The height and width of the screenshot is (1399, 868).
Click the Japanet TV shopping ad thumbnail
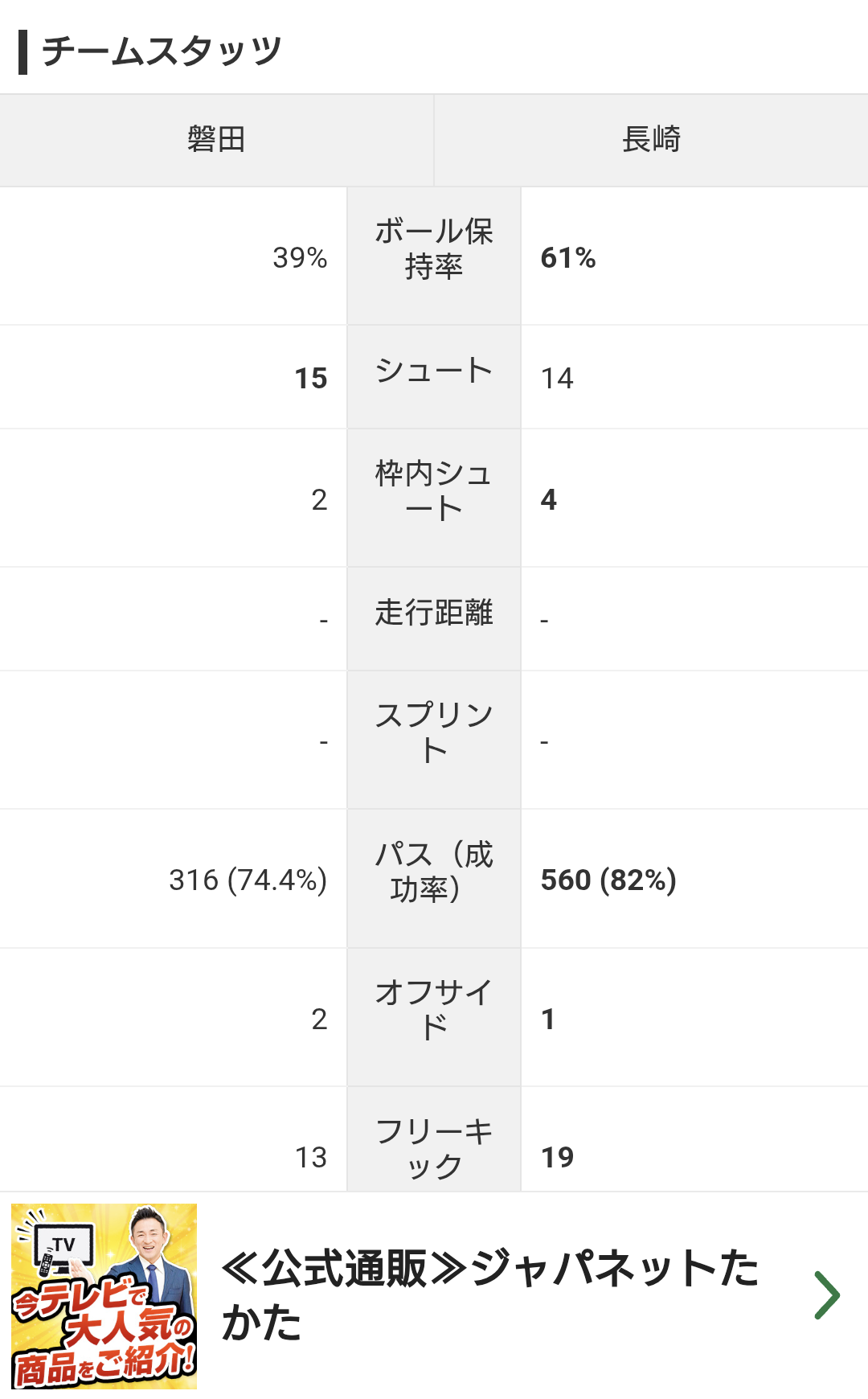[x=104, y=1296]
